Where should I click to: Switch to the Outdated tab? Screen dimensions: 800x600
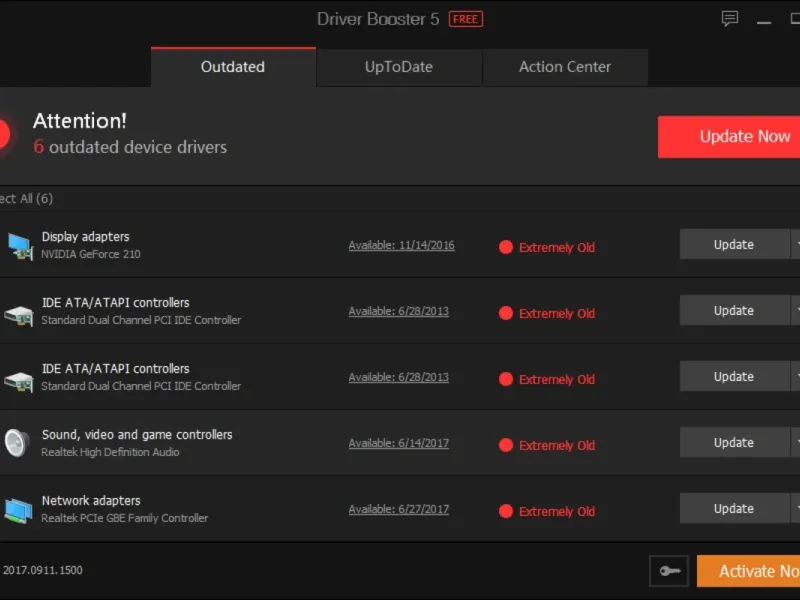click(233, 67)
